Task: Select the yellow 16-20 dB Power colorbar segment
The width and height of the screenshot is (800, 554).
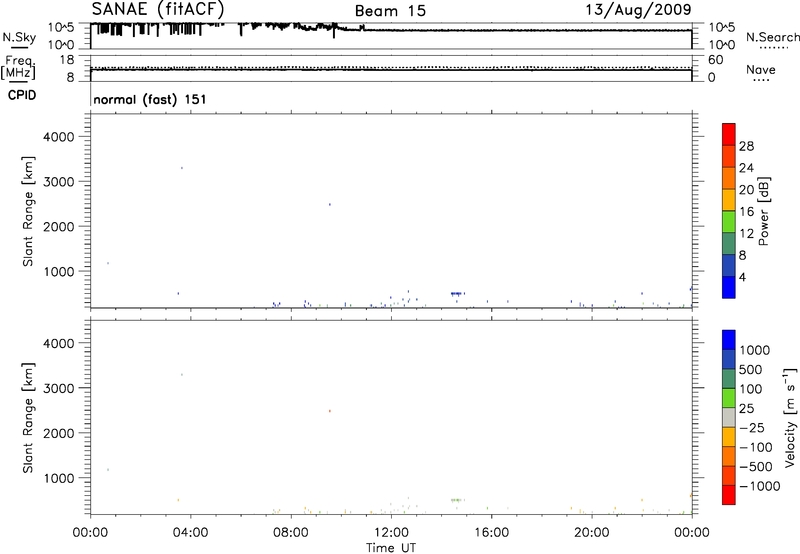Action: (729, 200)
